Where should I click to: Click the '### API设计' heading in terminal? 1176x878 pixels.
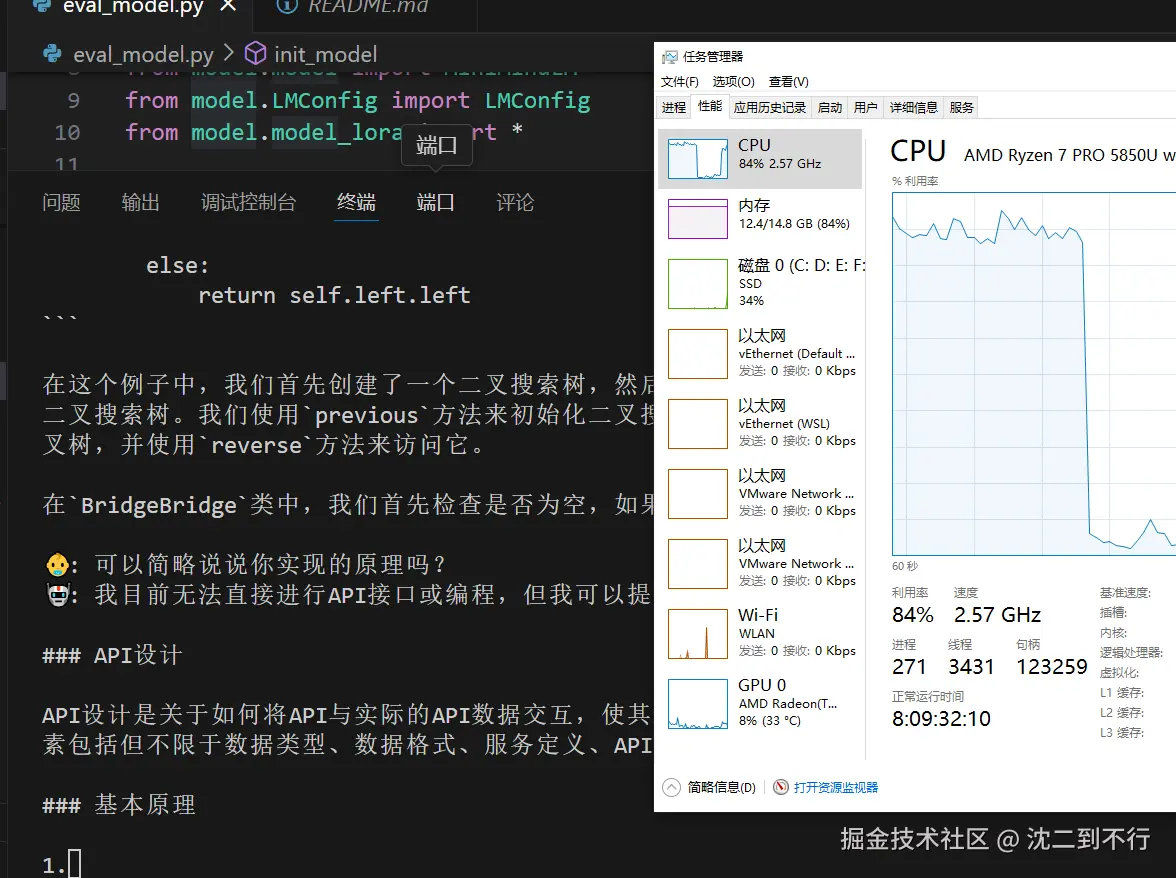[112, 655]
